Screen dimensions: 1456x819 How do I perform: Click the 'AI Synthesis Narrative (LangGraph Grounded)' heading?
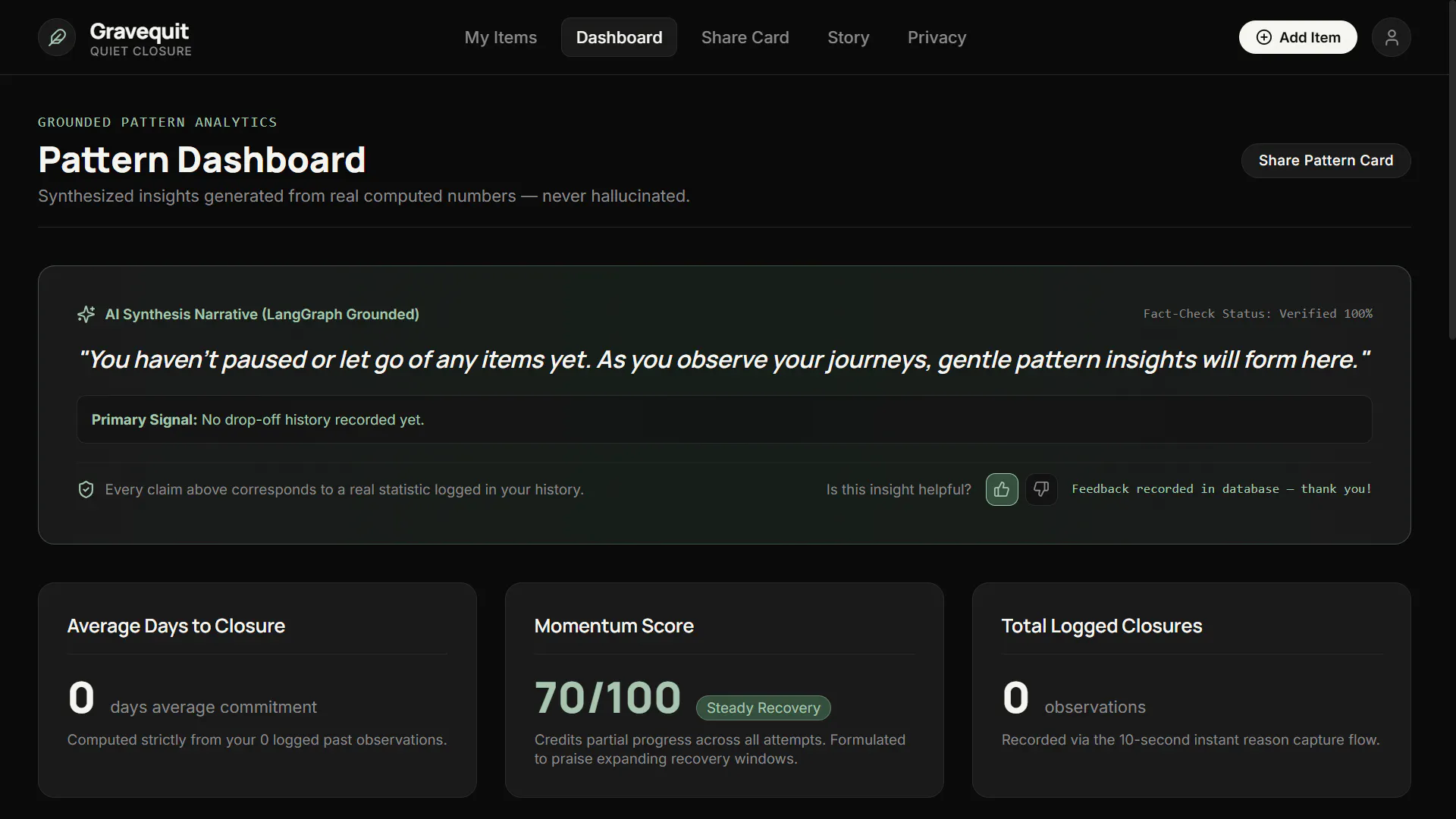click(x=262, y=314)
